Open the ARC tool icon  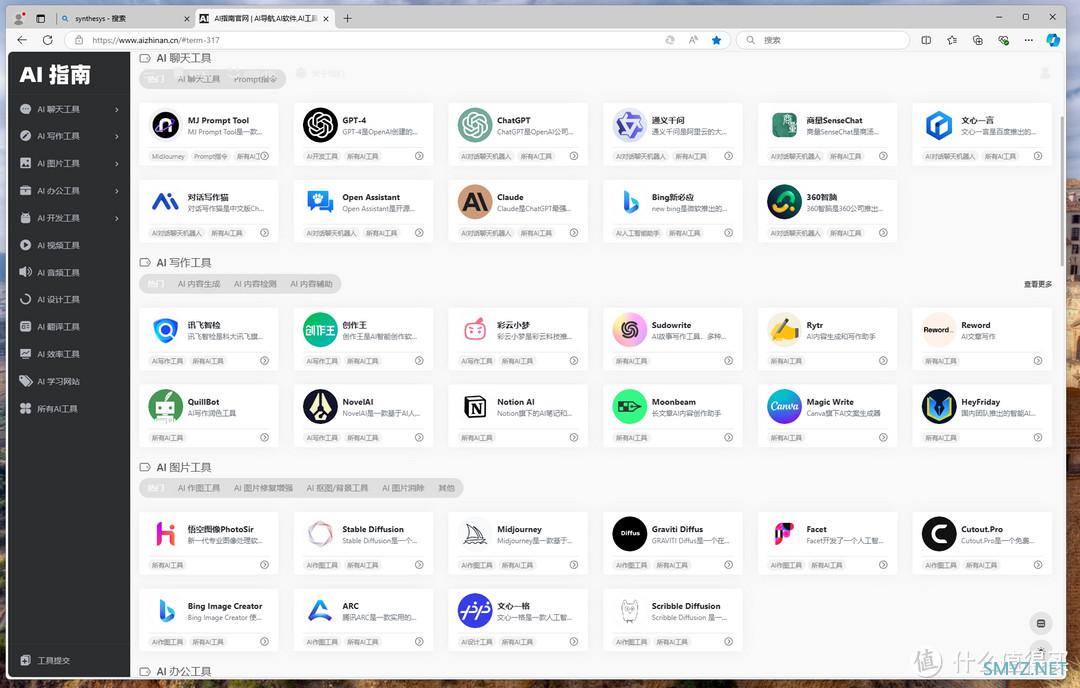(x=320, y=611)
